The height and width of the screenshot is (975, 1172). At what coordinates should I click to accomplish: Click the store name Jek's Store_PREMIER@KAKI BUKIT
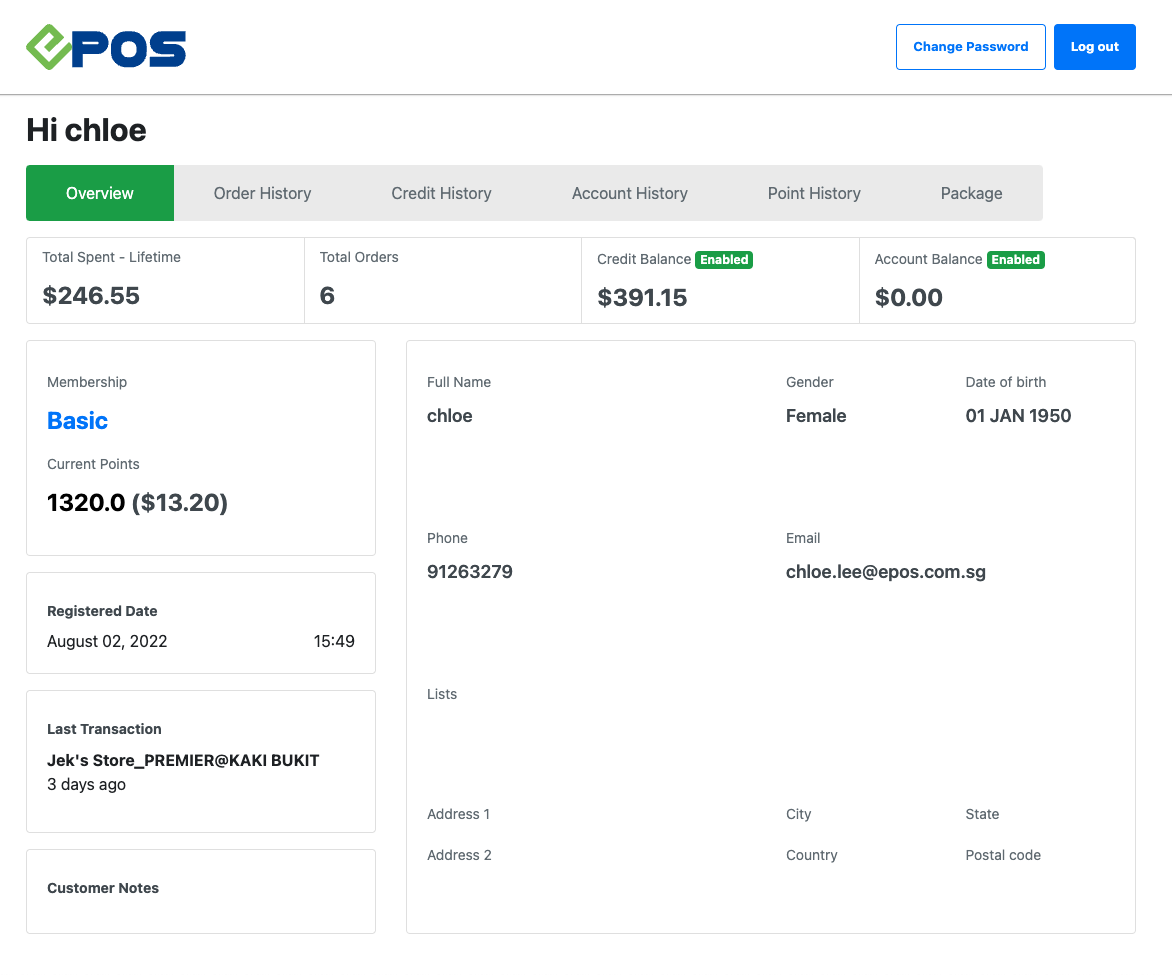(183, 760)
